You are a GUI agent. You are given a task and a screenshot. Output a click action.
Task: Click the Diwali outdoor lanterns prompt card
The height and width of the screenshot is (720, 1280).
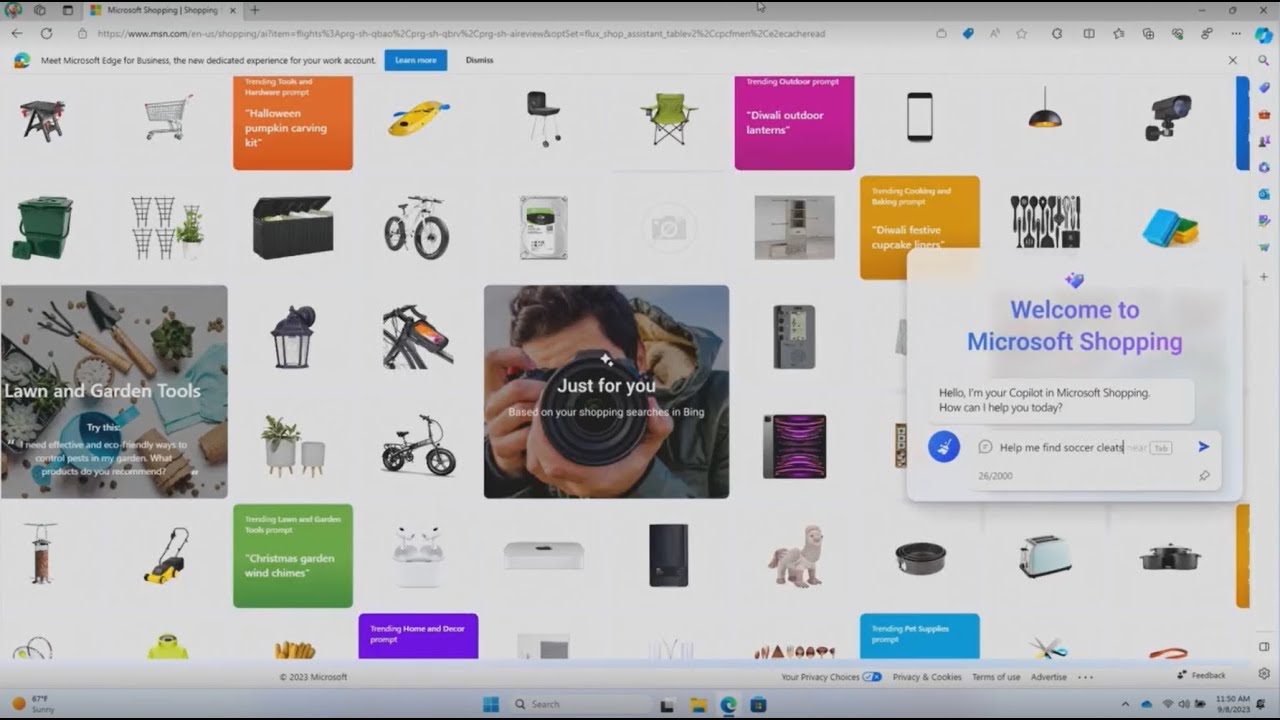(794, 122)
